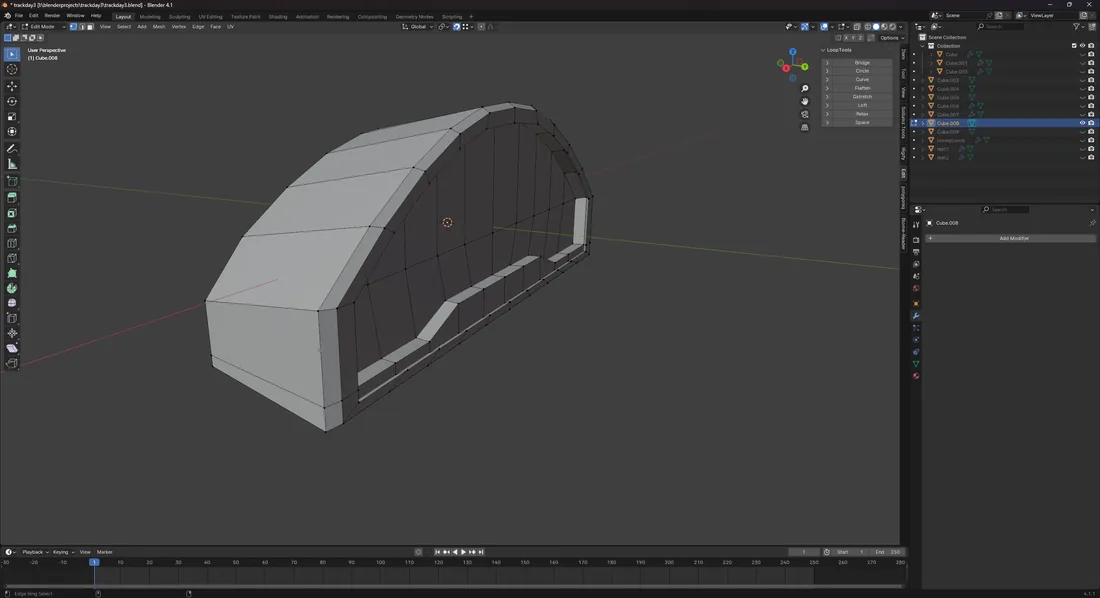
Task: Activate the Rotate tool
Action: click(12, 101)
